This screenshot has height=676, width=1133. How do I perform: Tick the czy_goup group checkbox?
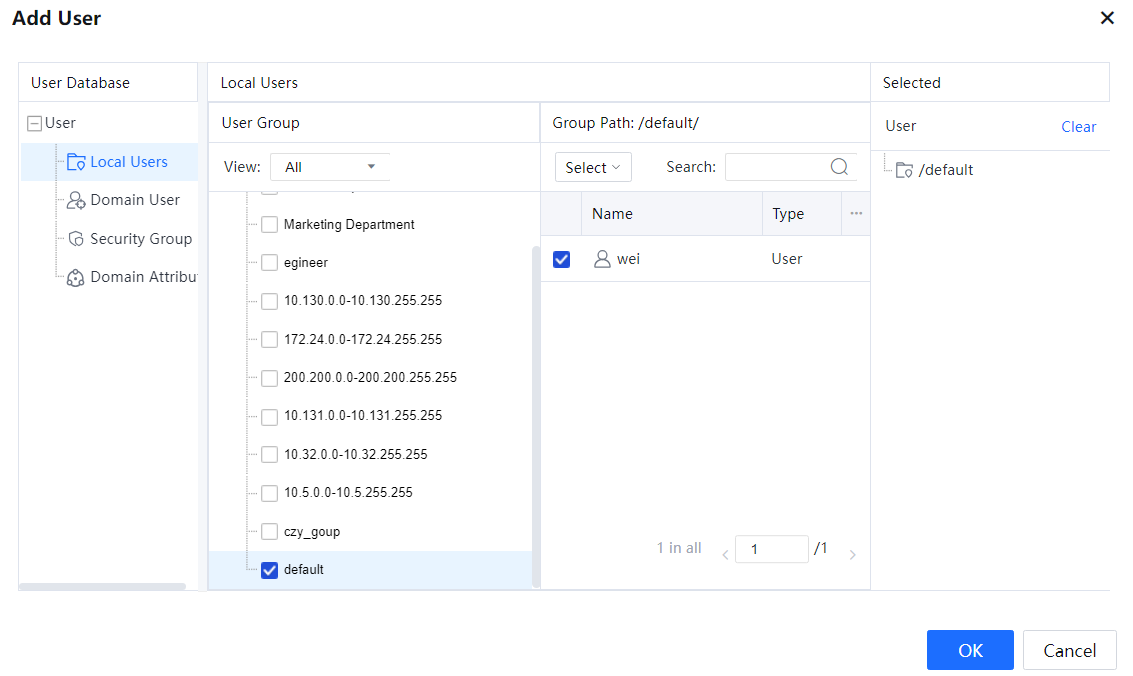point(269,532)
